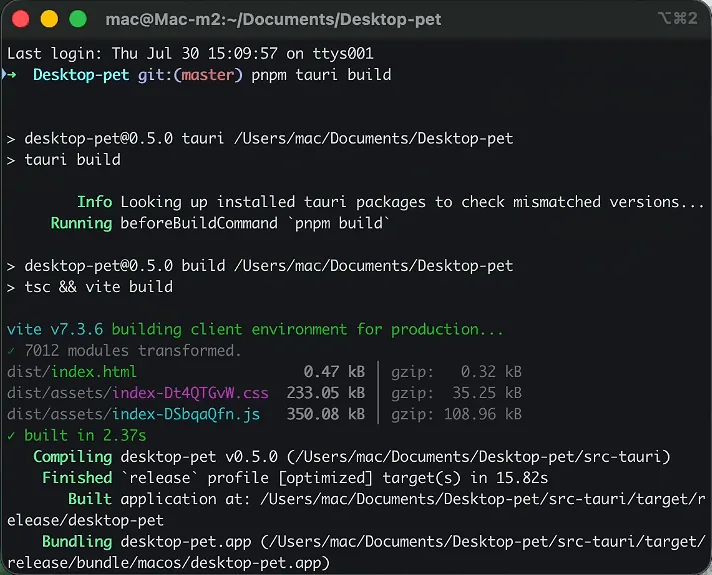Click 'Looking up installed tauri packages' message
Viewport: 712px width, 575px height.
(412, 202)
